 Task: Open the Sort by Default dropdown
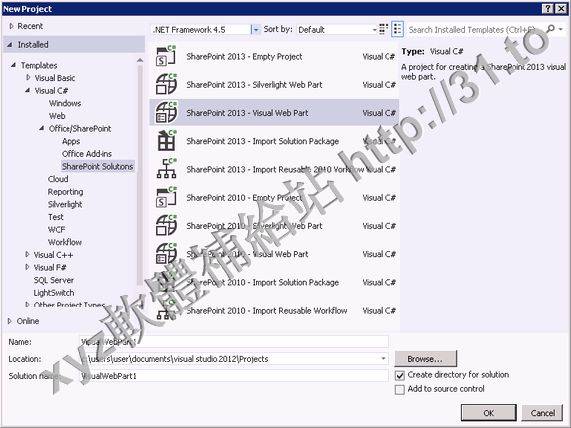coord(374,30)
